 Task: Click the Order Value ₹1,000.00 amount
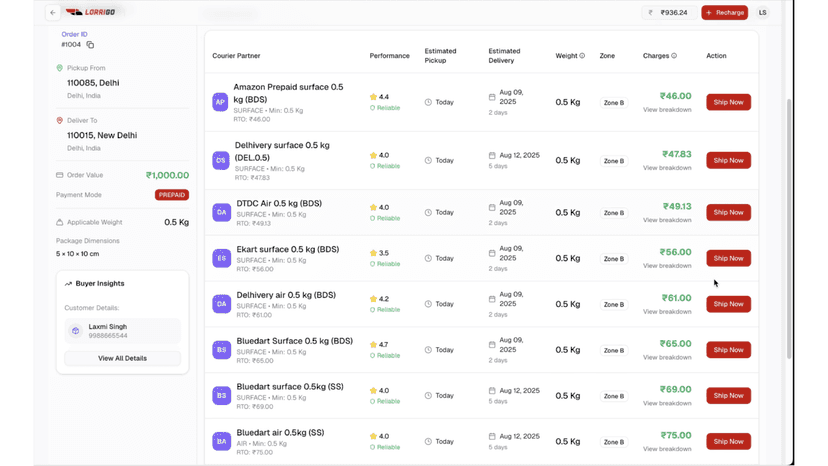click(167, 175)
